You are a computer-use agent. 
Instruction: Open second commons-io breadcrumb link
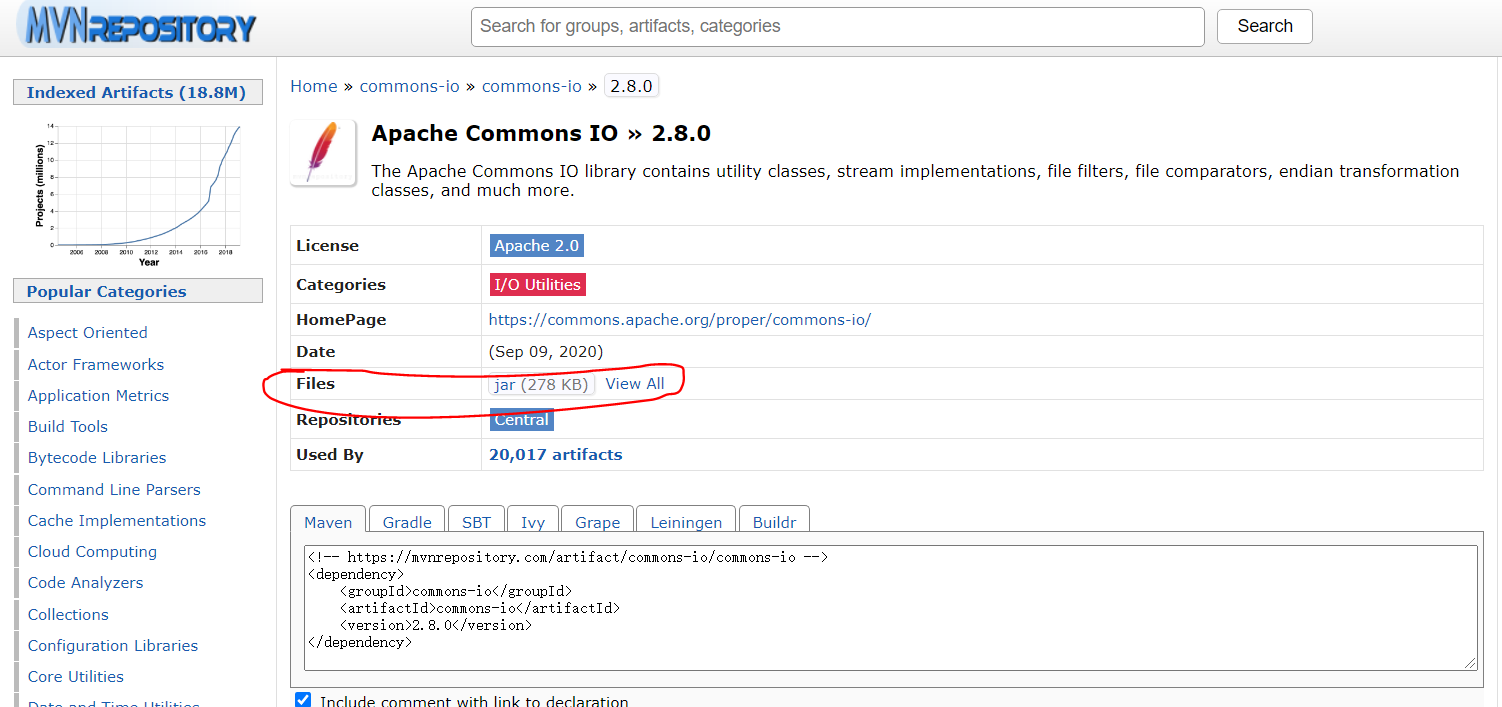point(532,86)
